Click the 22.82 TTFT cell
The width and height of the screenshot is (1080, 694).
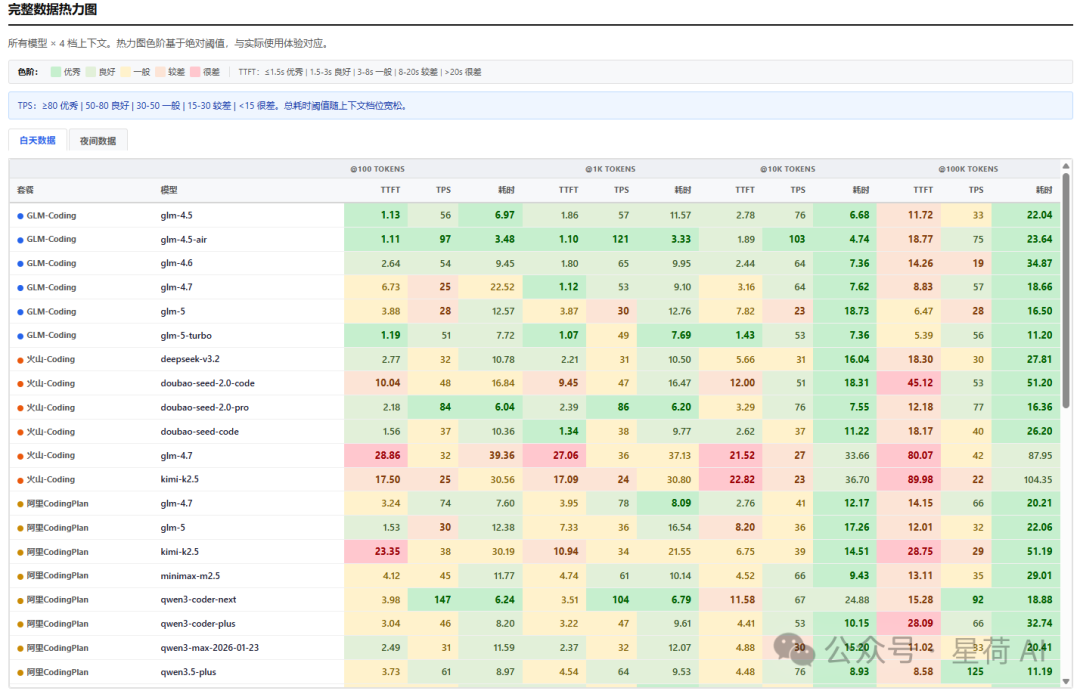(x=731, y=480)
